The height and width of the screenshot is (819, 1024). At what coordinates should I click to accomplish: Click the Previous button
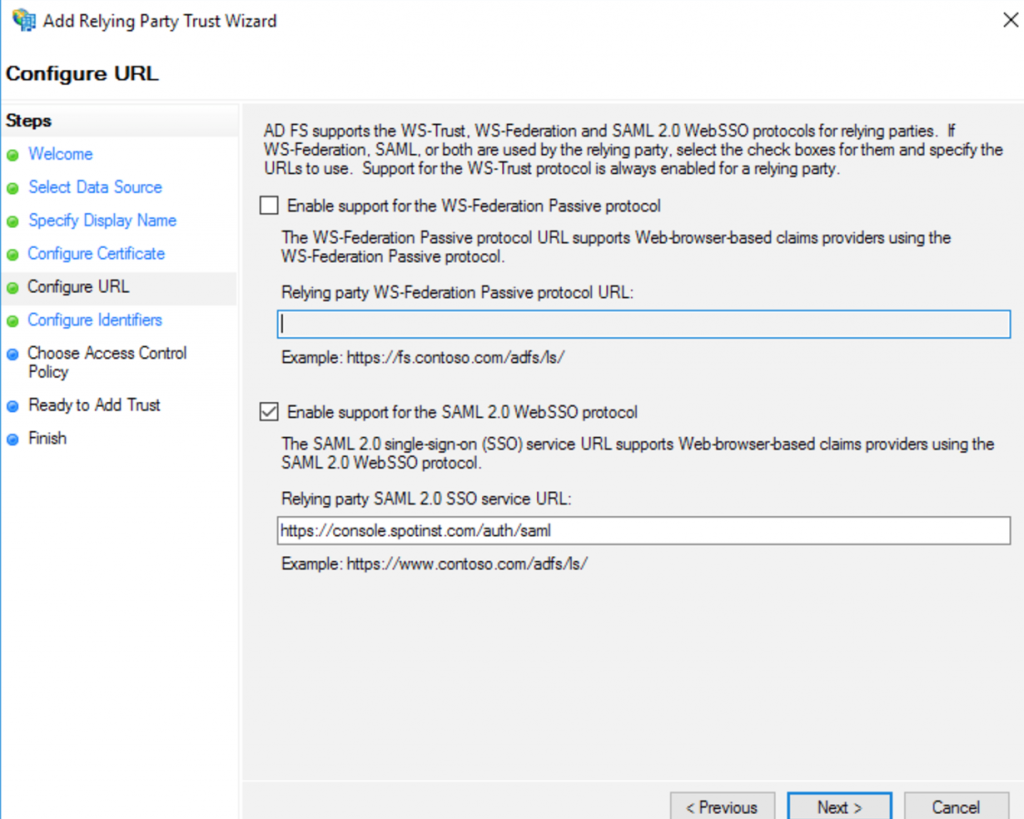[722, 807]
